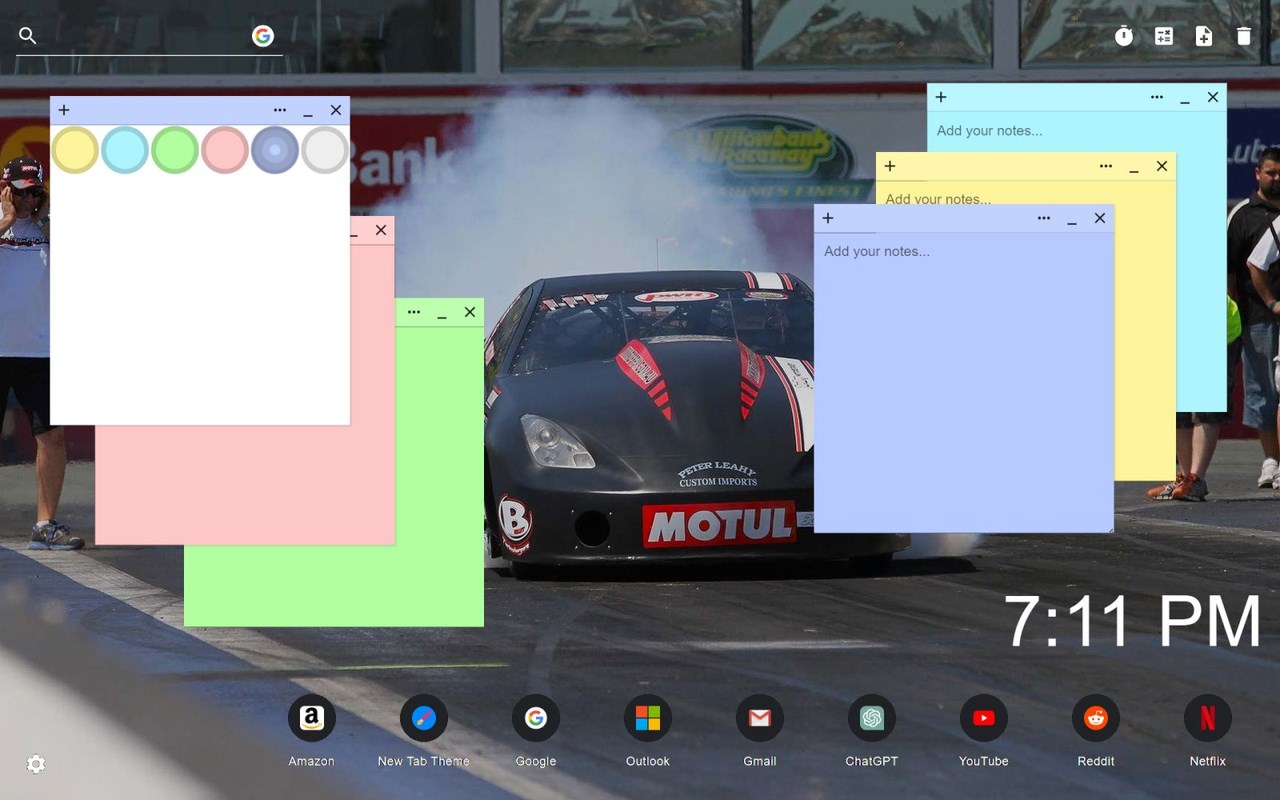The height and width of the screenshot is (800, 1280).
Task: Close the green note
Action: coord(470,312)
